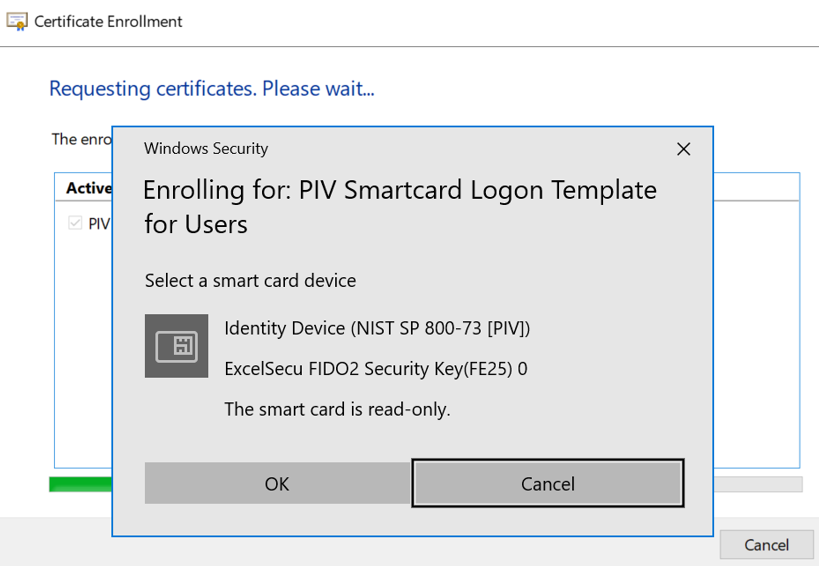This screenshot has width=819, height=566.
Task: Click Cancel in the Windows Security dialog
Action: tap(548, 484)
